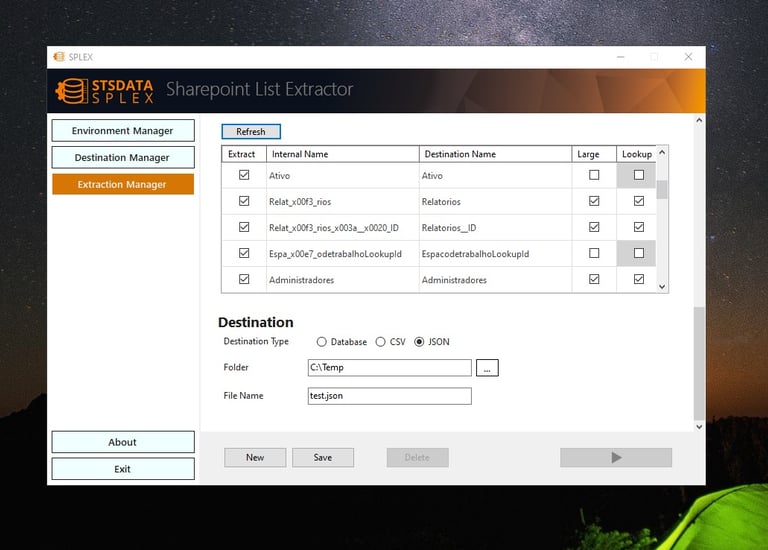Disable Large for Administradores row

click(594, 279)
